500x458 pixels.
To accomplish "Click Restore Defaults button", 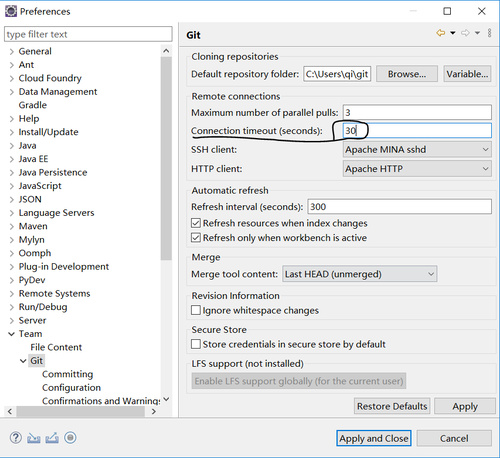I will point(392,406).
